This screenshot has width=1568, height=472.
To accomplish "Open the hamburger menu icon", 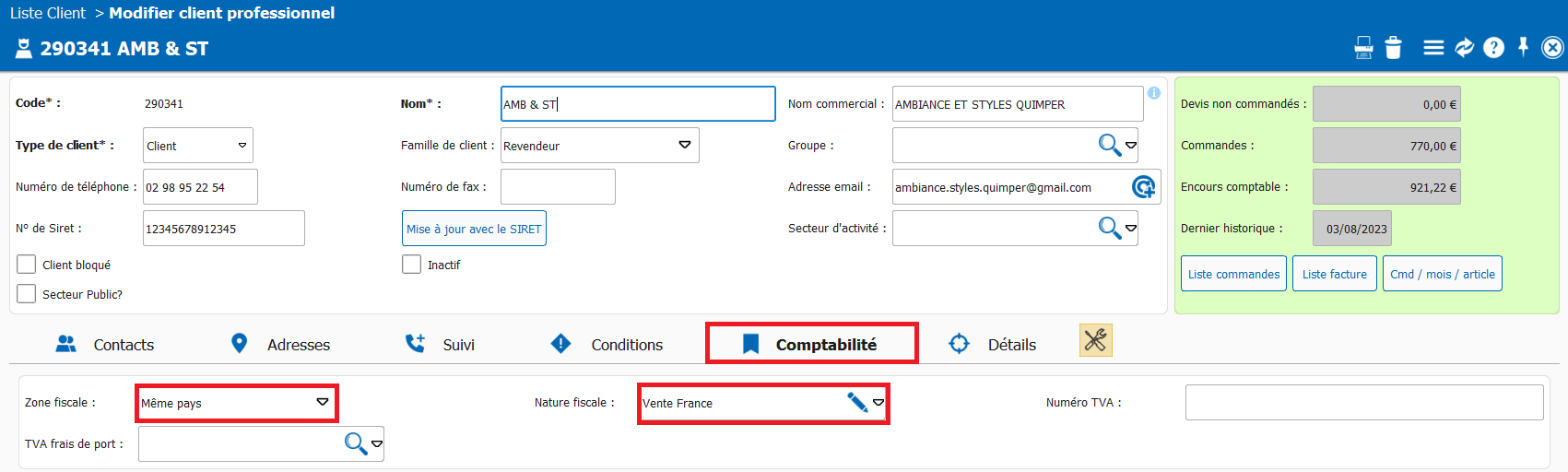I will 1433,48.
